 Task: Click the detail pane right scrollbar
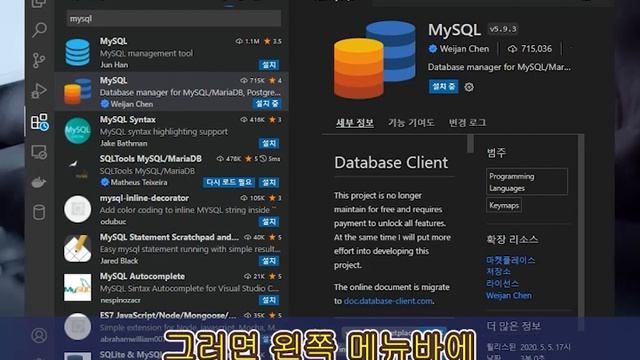[x=581, y=233]
